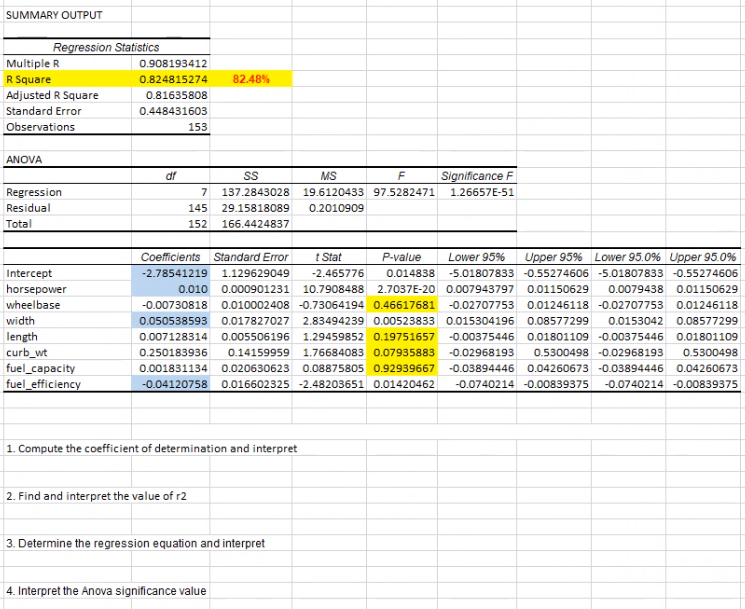Click length P-value 0.19751657
Screen dimensions: 745x609
click(x=404, y=337)
